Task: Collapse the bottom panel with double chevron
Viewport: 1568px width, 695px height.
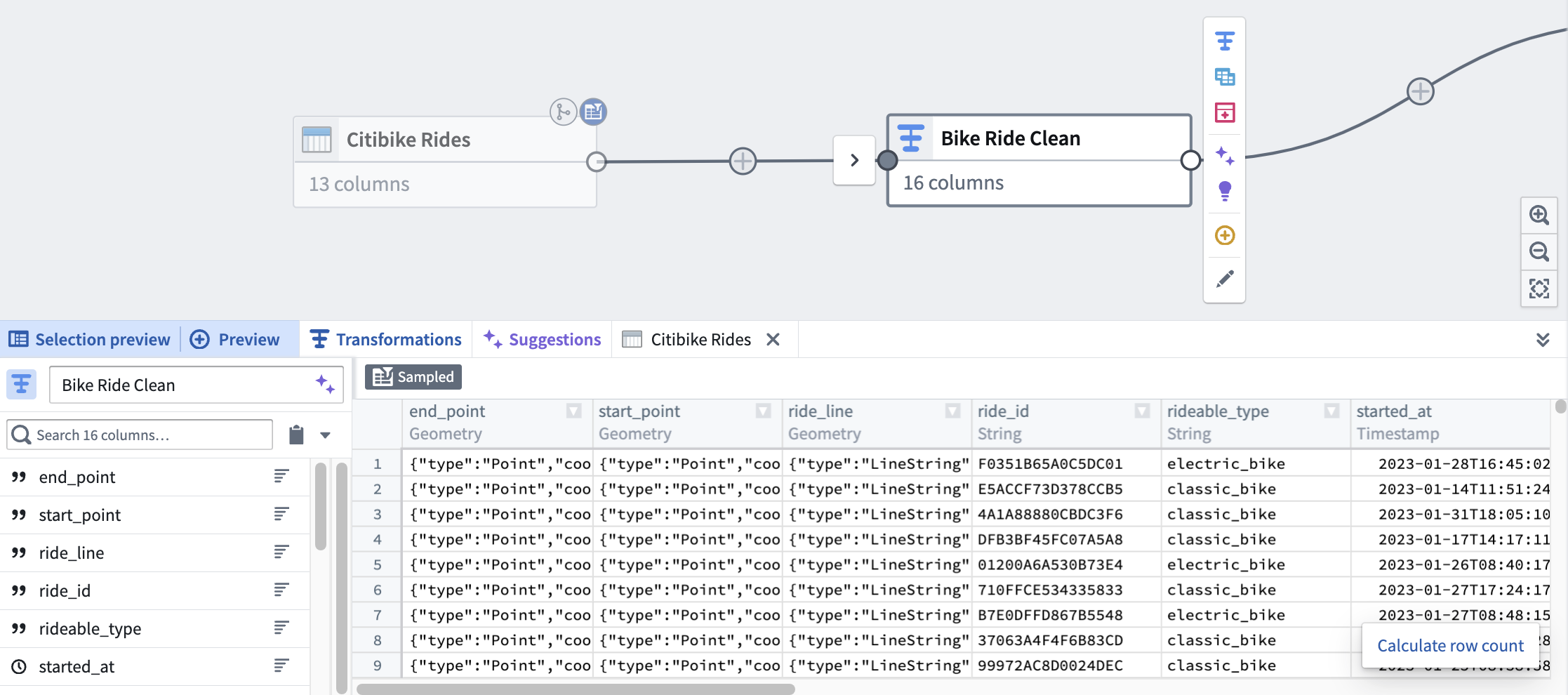Action: tap(1543, 340)
